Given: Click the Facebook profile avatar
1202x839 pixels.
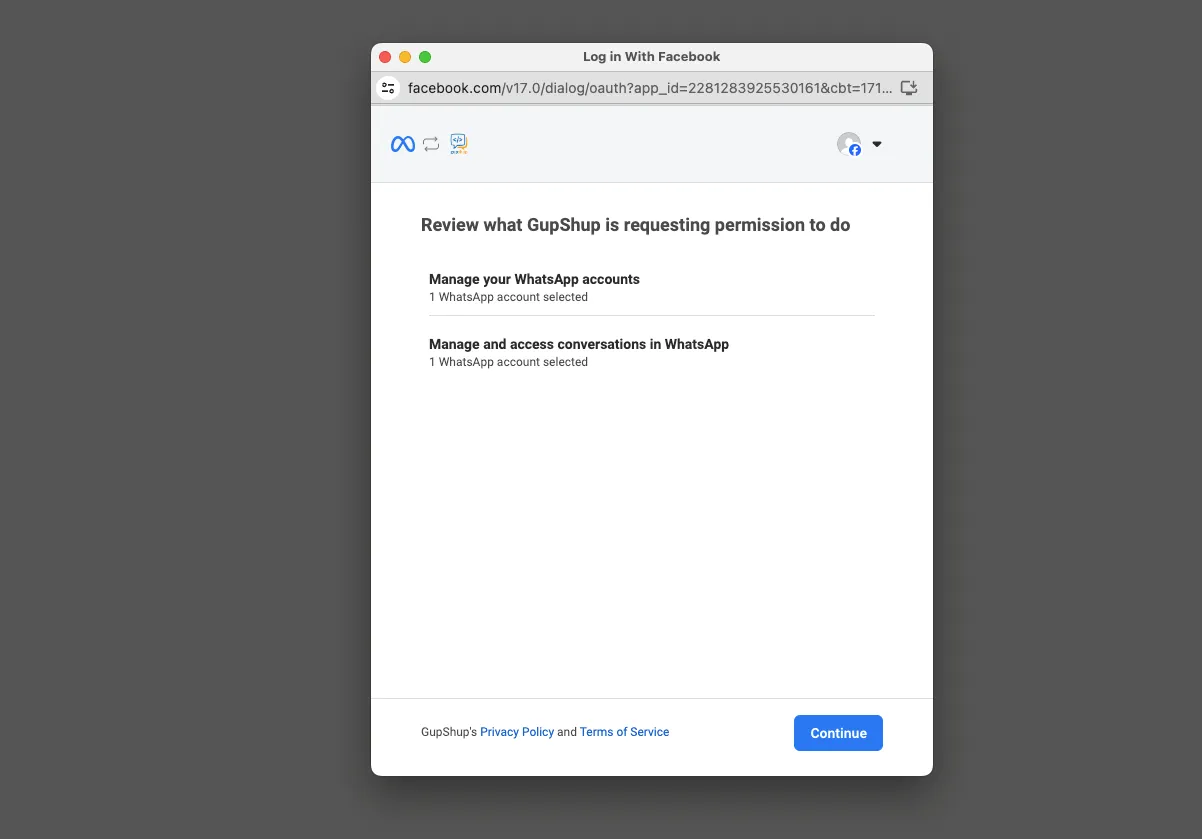Looking at the screenshot, I should pyautogui.click(x=849, y=144).
